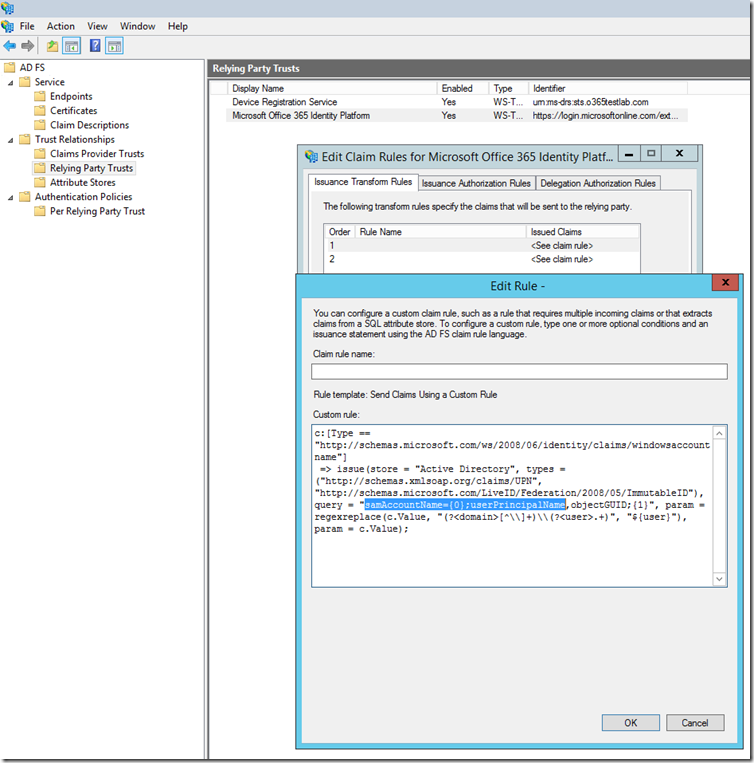The width and height of the screenshot is (754, 763).
Task: Click the custom rule scrollbar down arrow
Action: coord(719,579)
